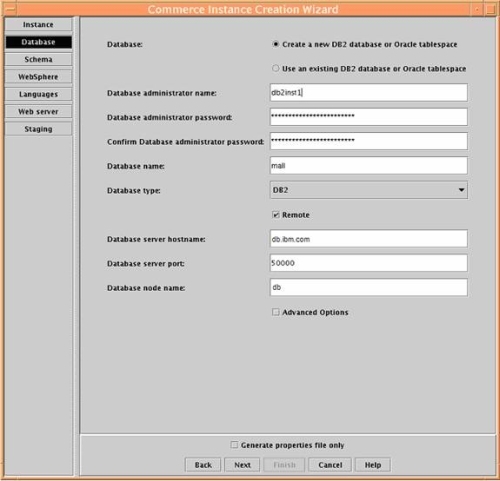Image resolution: width=500 pixels, height=481 pixels.
Task: Open the Web server panel
Action: pyautogui.click(x=38, y=111)
